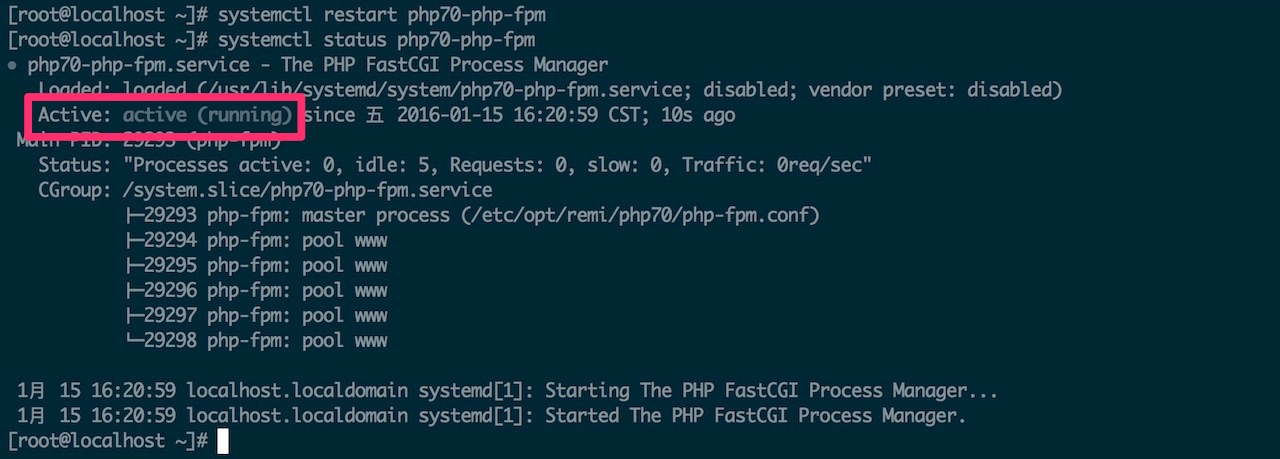Click the "Started The PHP FastCGI" log line
1280x459 pixels.
tap(492, 415)
